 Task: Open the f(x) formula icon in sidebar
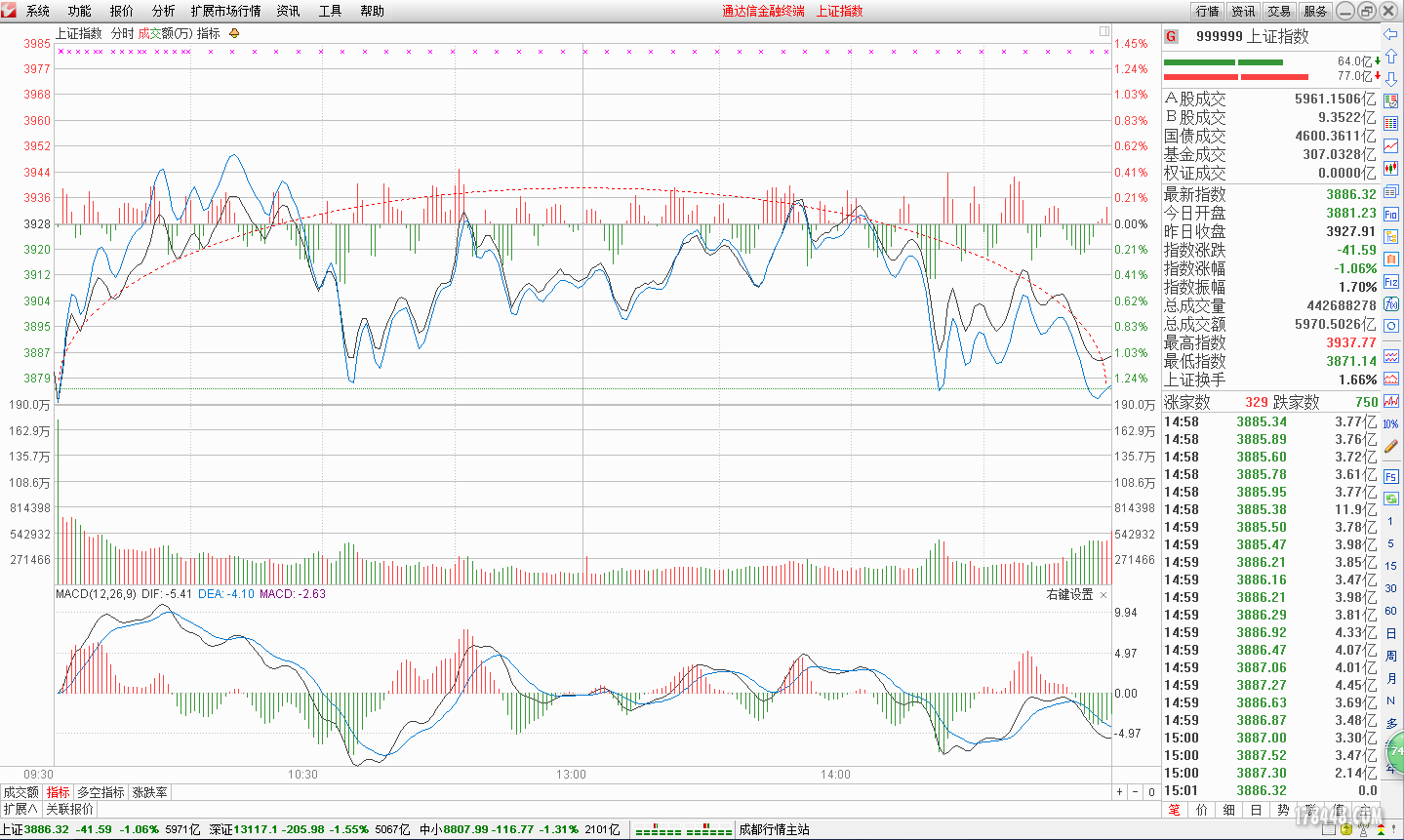click(1391, 303)
